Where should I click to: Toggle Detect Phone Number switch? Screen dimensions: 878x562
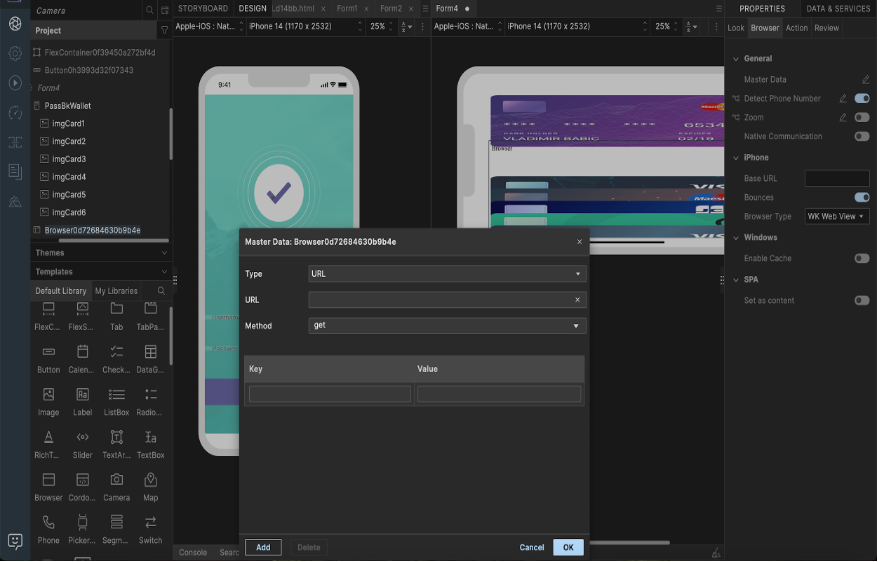(862, 99)
